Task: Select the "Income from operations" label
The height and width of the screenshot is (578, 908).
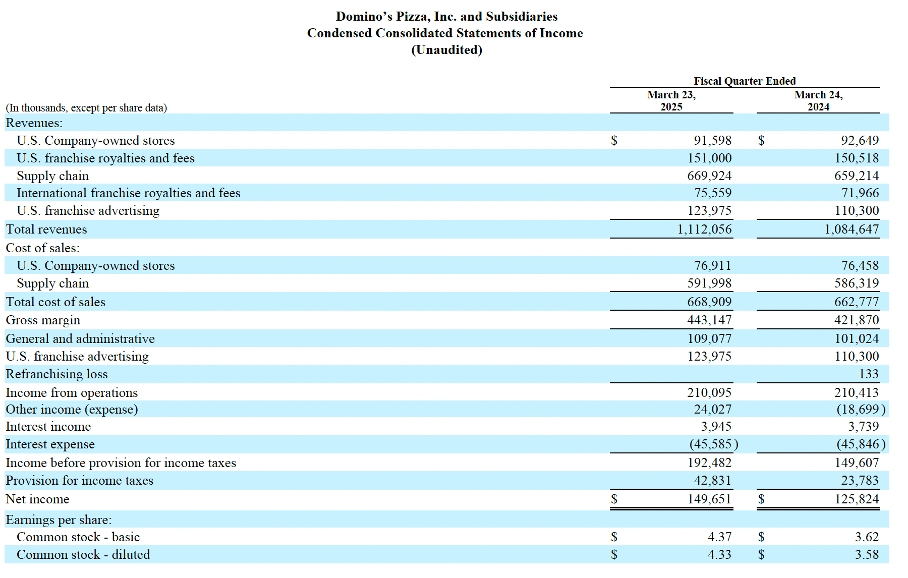Action: click(72, 393)
